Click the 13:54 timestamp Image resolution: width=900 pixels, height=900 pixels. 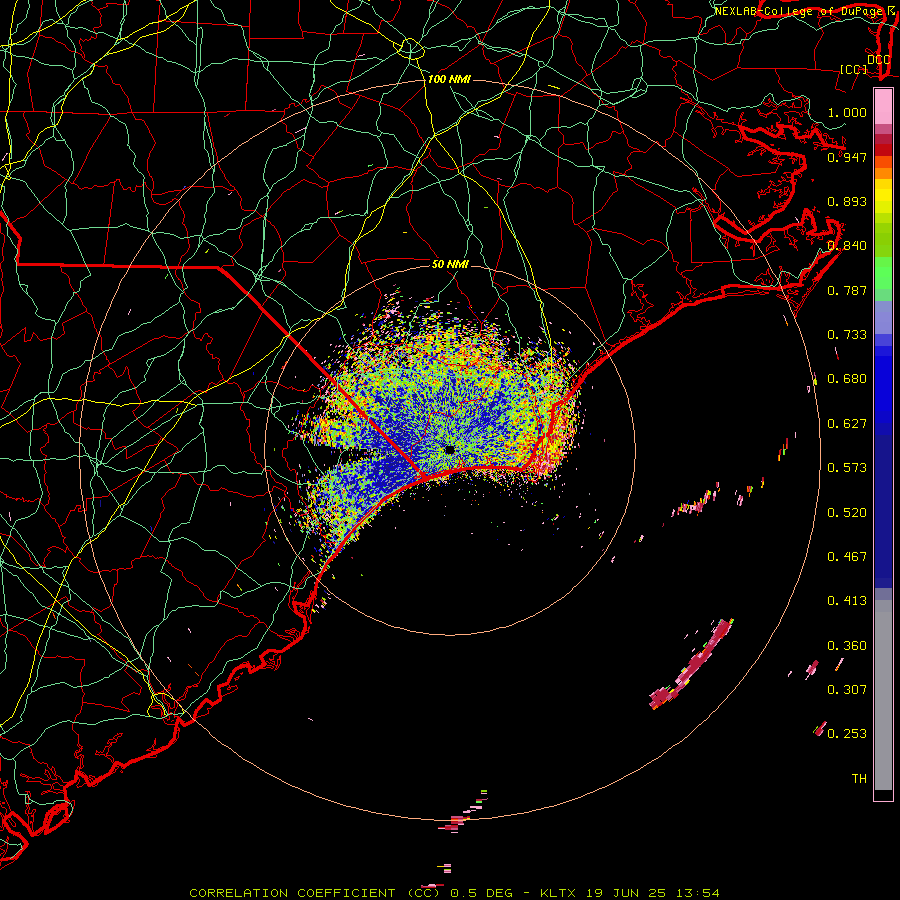click(x=697, y=893)
